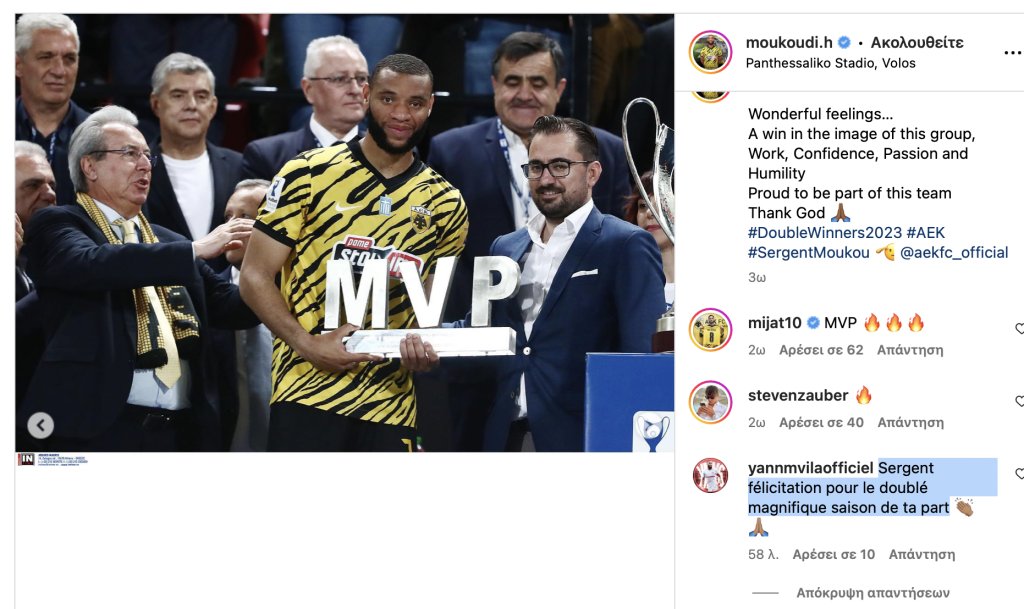Go to previous photo with left arrow
Screen dimensions: 1024x609
coord(40,426)
